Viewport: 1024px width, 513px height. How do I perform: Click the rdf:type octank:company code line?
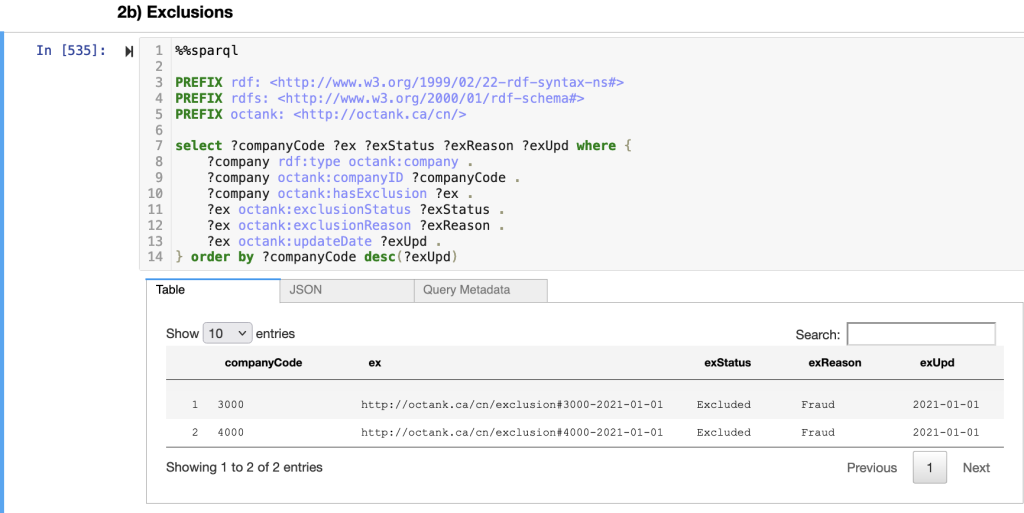(x=340, y=162)
